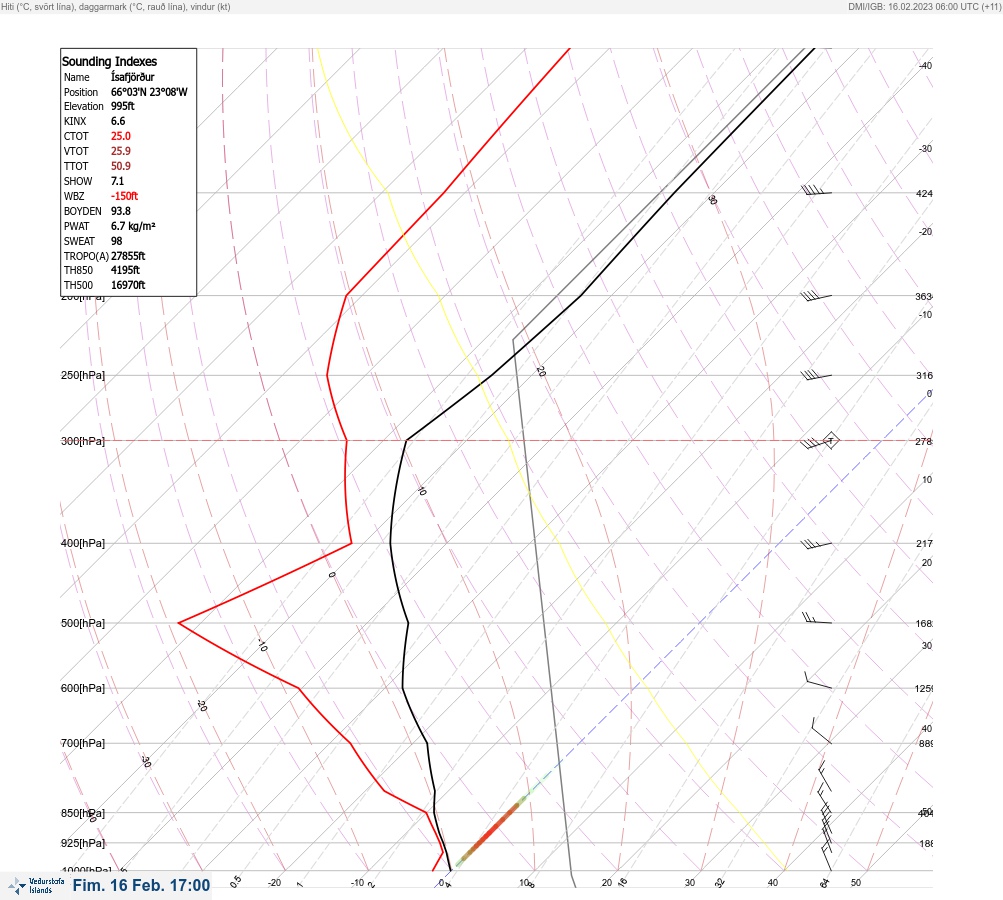The image size is (1003, 900).
Task: Click the SWEAT value 98
Action: tap(116, 241)
